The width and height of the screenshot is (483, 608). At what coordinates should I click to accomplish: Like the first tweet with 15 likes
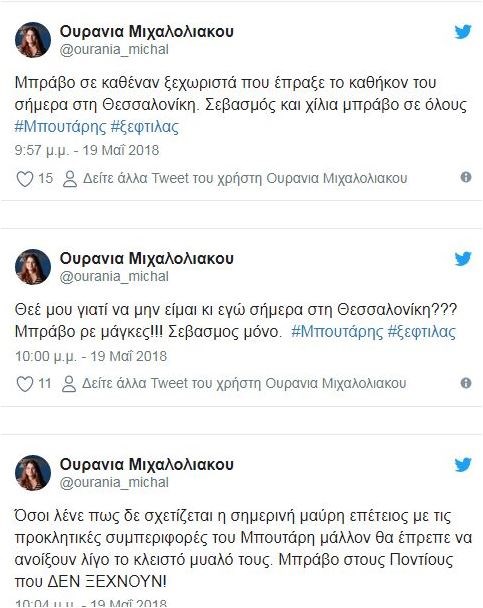(x=25, y=179)
